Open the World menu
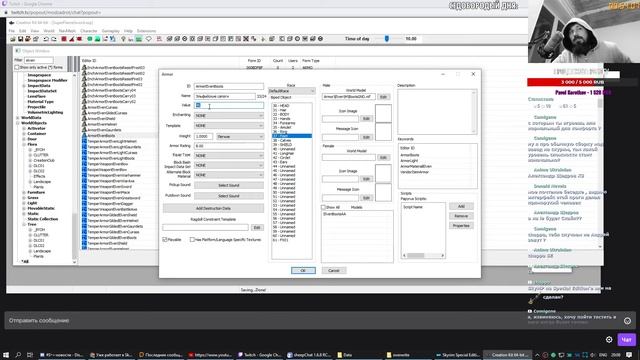This screenshot has height=360, width=640. click(x=49, y=31)
